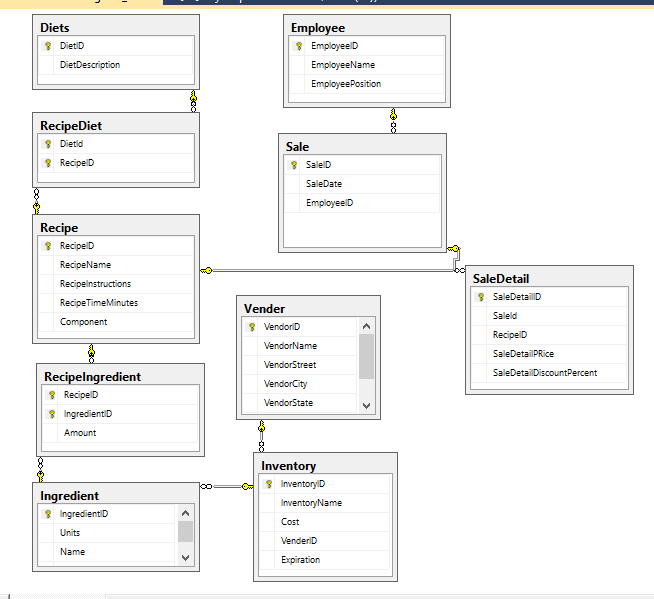Screen dimensions: 654x599
Task: Select EmployeeID column in Sale table
Action: coord(362,203)
